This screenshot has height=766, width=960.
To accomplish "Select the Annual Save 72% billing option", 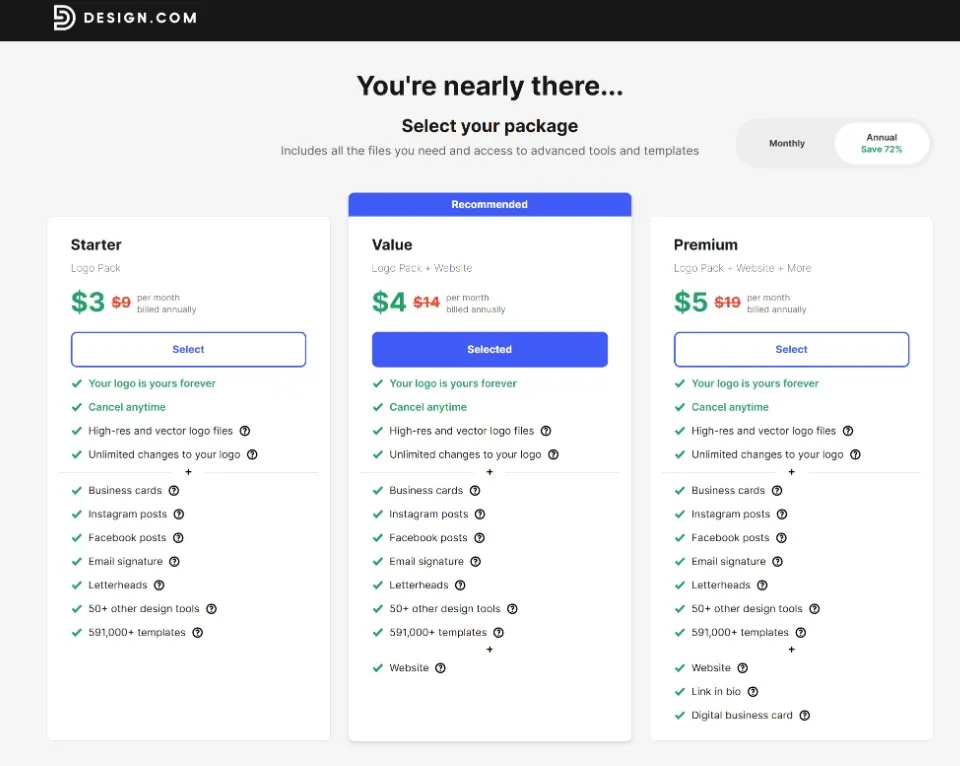I will coord(881,143).
